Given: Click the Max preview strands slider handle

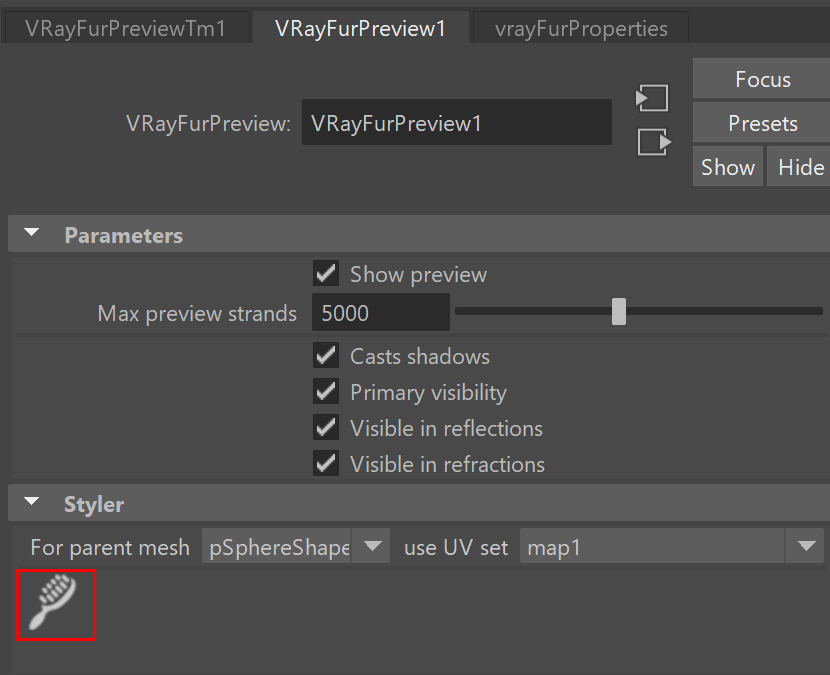Looking at the screenshot, I should pos(619,311).
